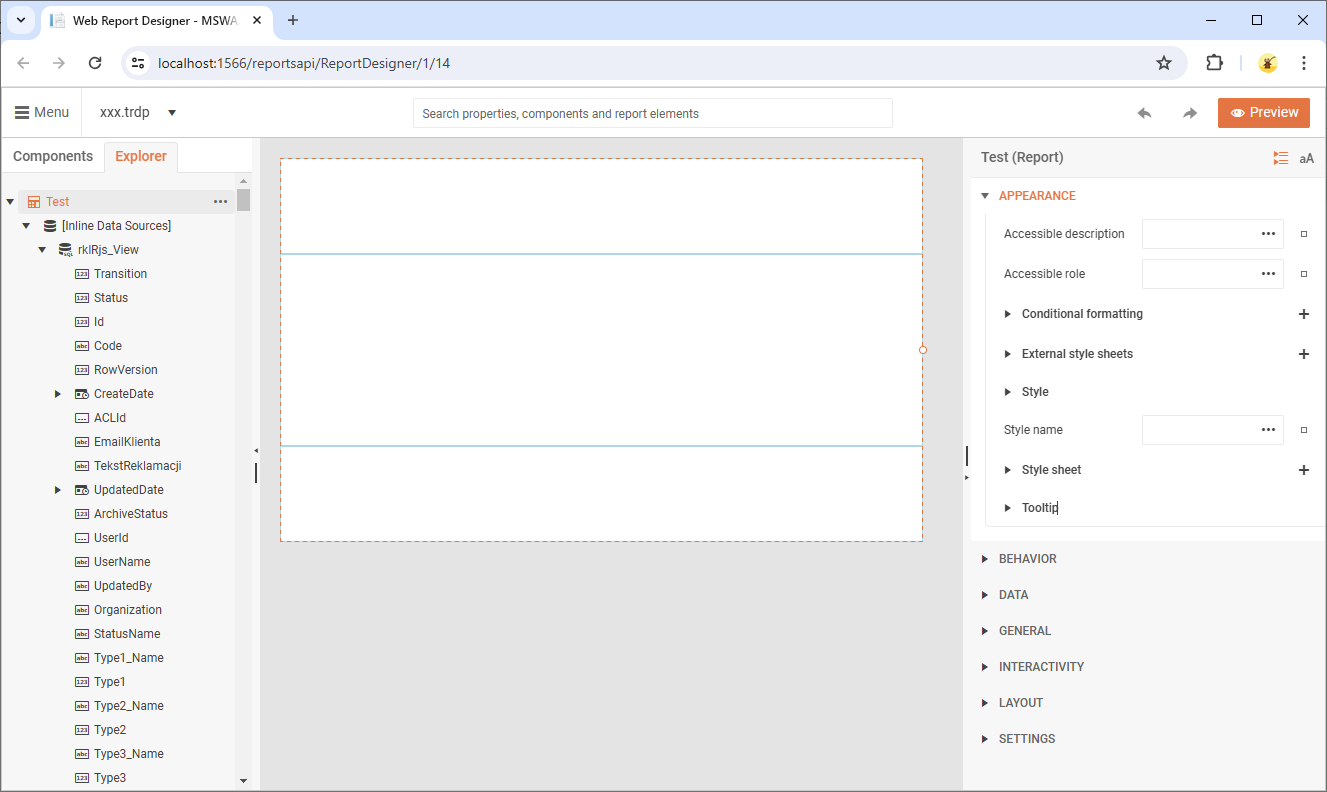This screenshot has width=1327, height=792.
Task: Open the Accessible role ellipsis editor
Action: coord(1268,273)
